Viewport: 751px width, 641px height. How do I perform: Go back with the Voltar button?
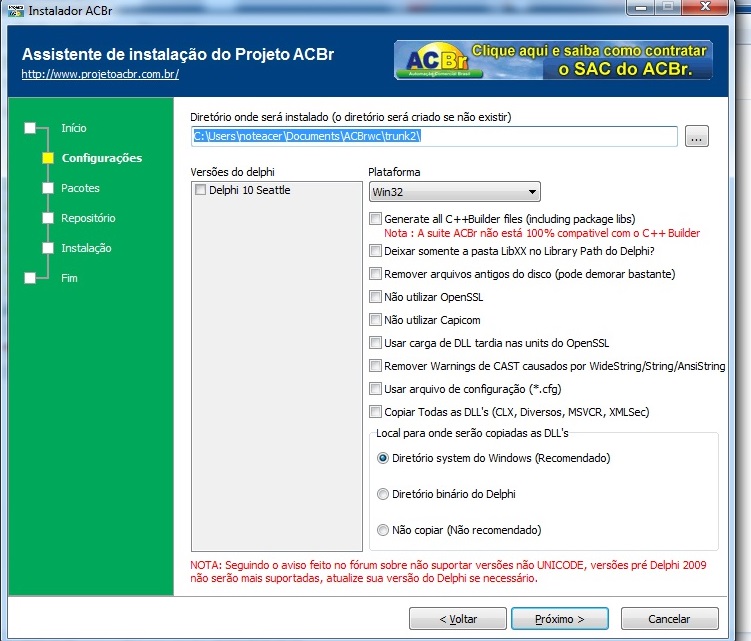(x=457, y=619)
